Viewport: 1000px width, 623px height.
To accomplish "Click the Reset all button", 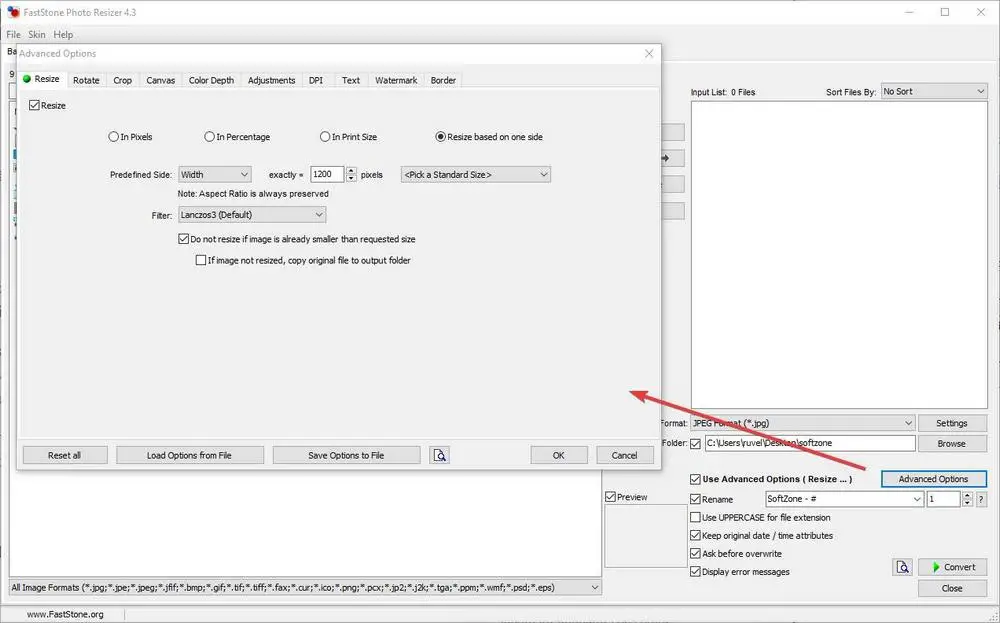I will click(64, 455).
